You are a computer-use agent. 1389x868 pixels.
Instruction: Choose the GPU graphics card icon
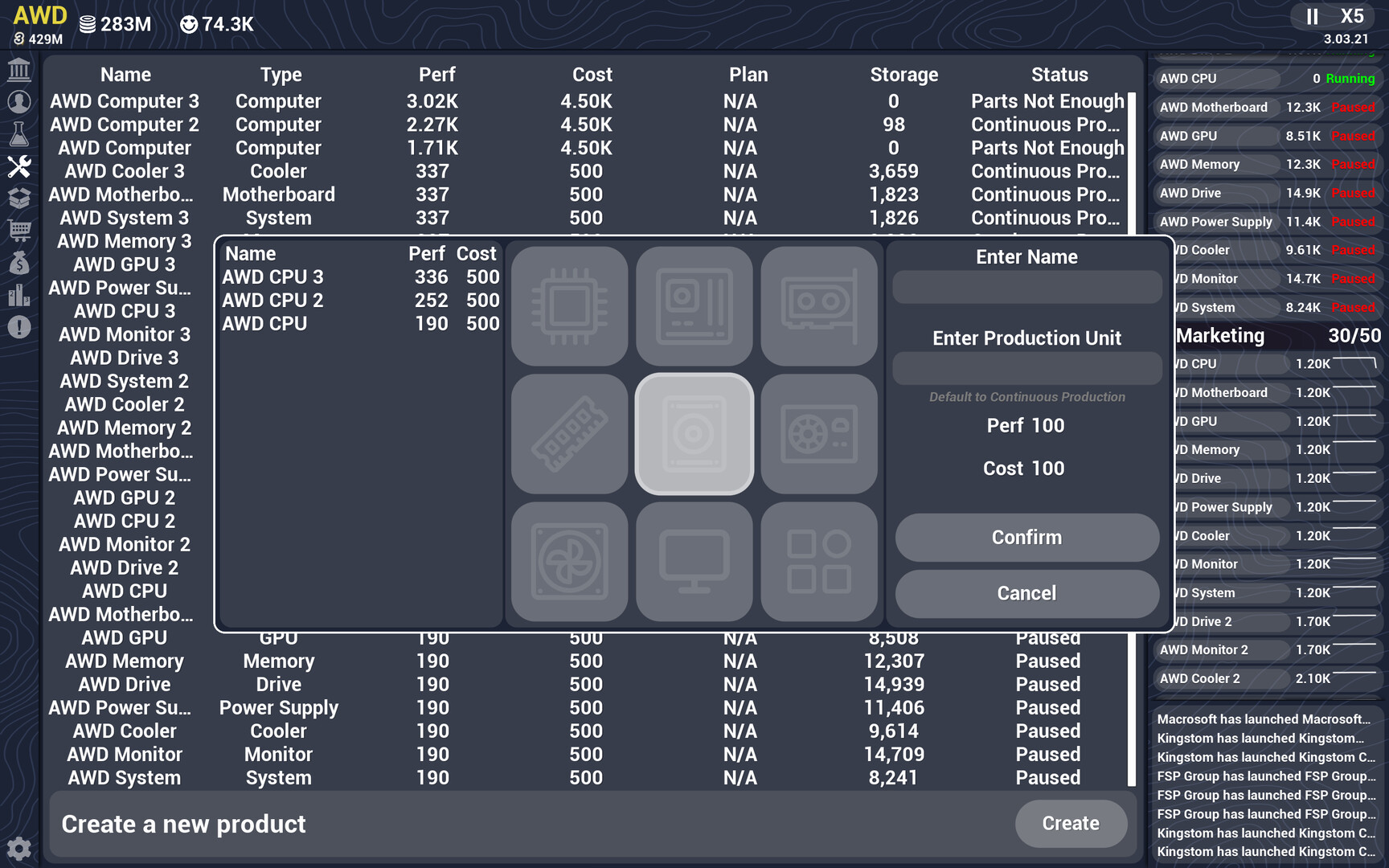[819, 306]
